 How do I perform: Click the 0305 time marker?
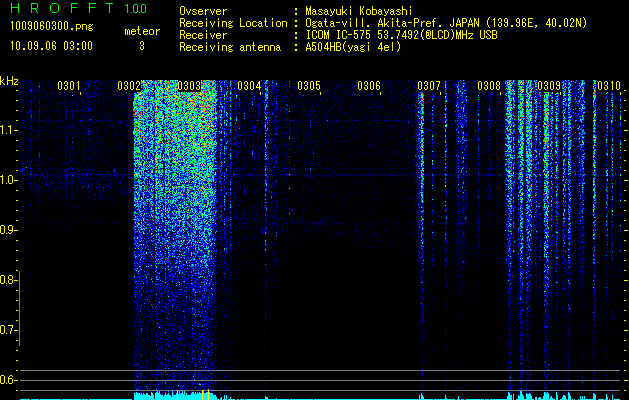click(309, 85)
